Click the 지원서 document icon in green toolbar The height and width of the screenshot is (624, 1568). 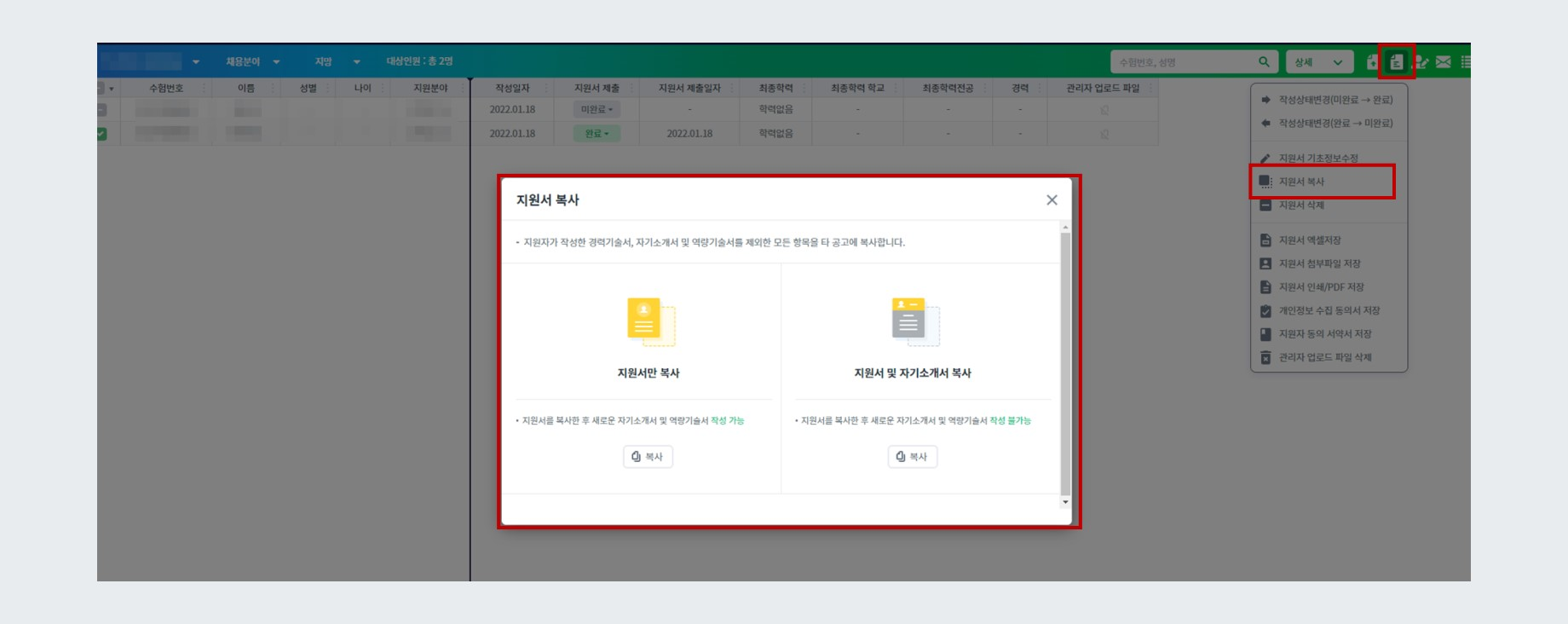[1396, 62]
